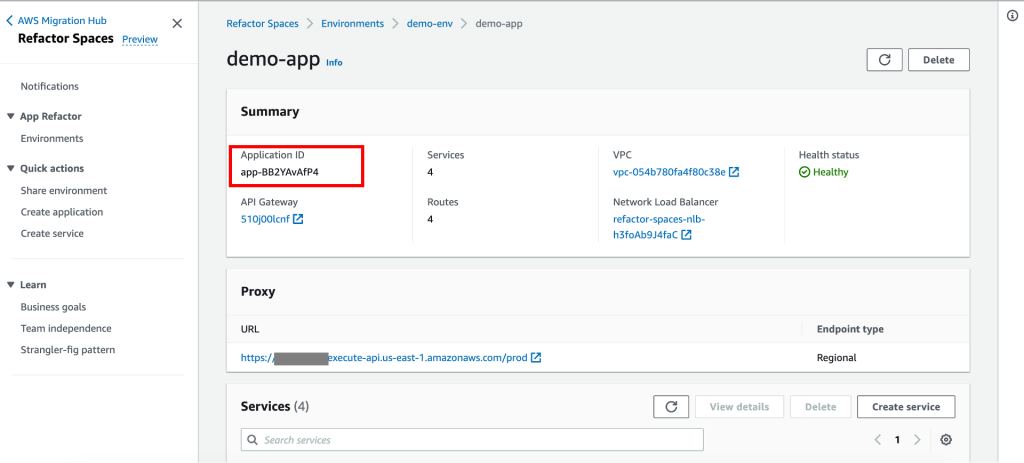Open Team independence learn topic
Screen dimensions: 1024x463
click(66, 328)
